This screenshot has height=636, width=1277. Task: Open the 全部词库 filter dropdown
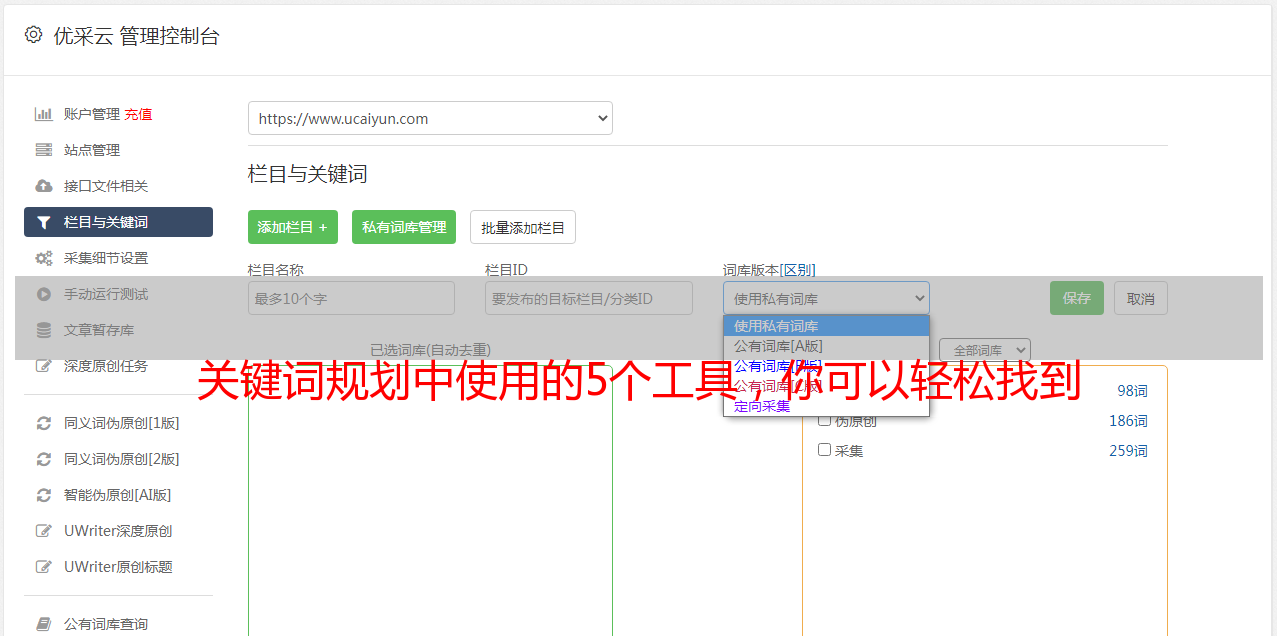tap(985, 350)
